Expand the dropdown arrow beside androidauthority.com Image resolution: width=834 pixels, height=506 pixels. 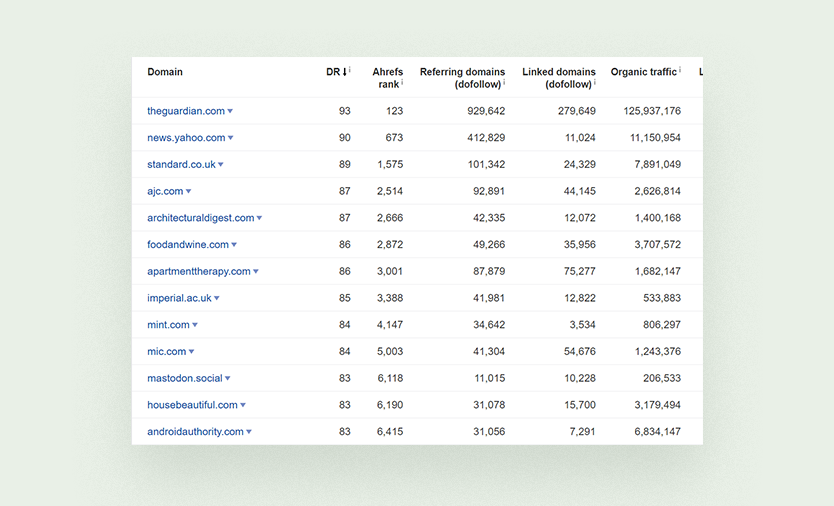coord(249,432)
